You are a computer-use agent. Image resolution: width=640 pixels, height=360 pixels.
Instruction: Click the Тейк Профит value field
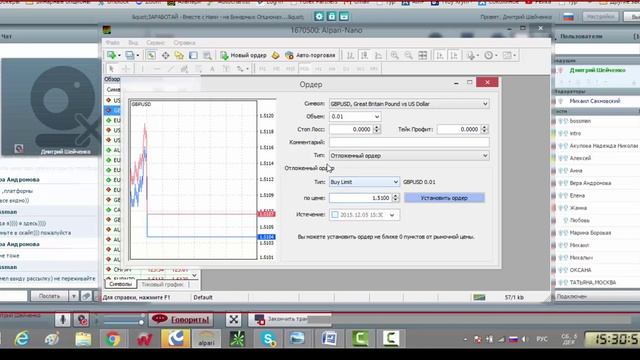click(458, 129)
